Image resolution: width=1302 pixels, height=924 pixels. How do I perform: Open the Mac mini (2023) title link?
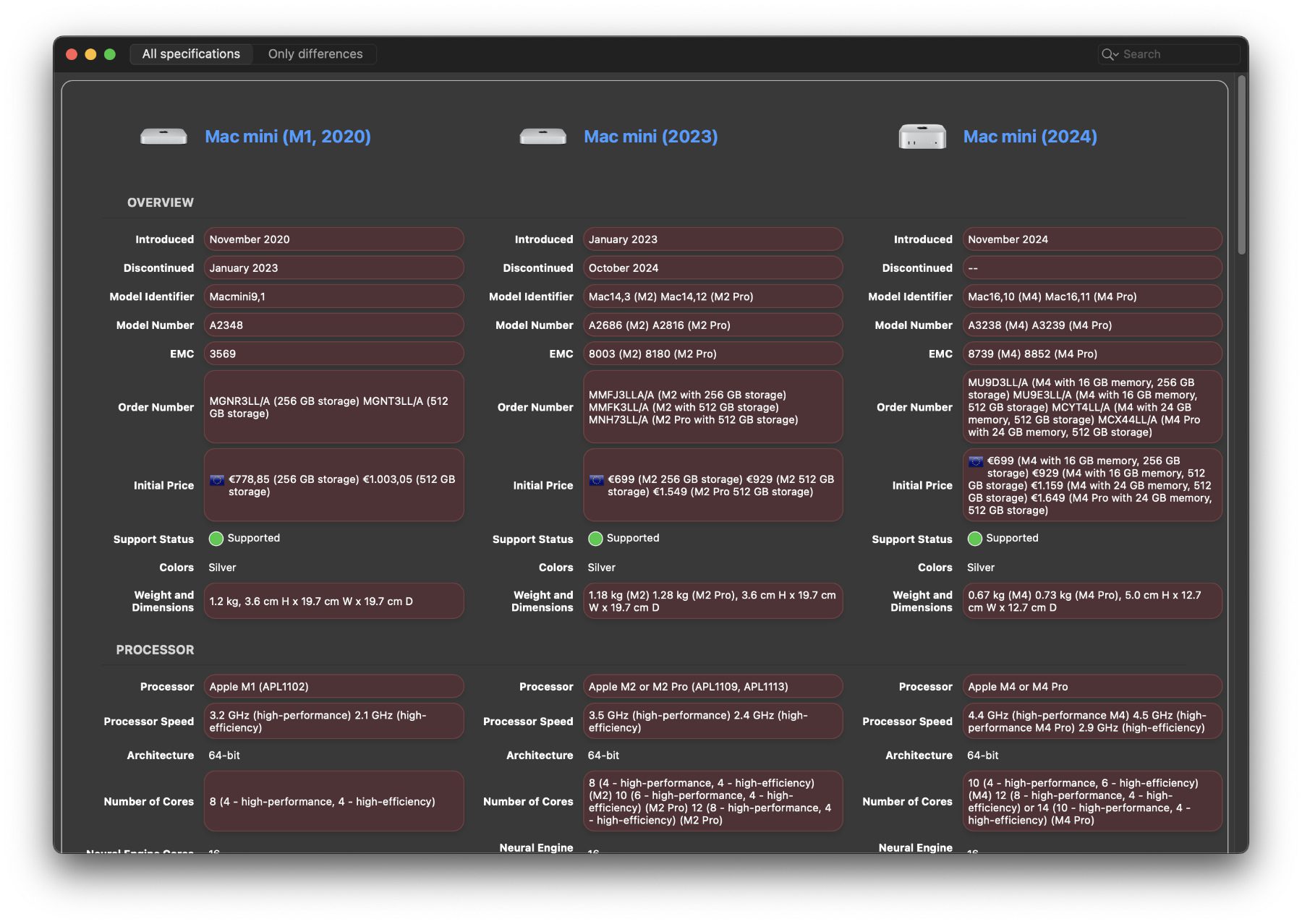[x=650, y=137]
